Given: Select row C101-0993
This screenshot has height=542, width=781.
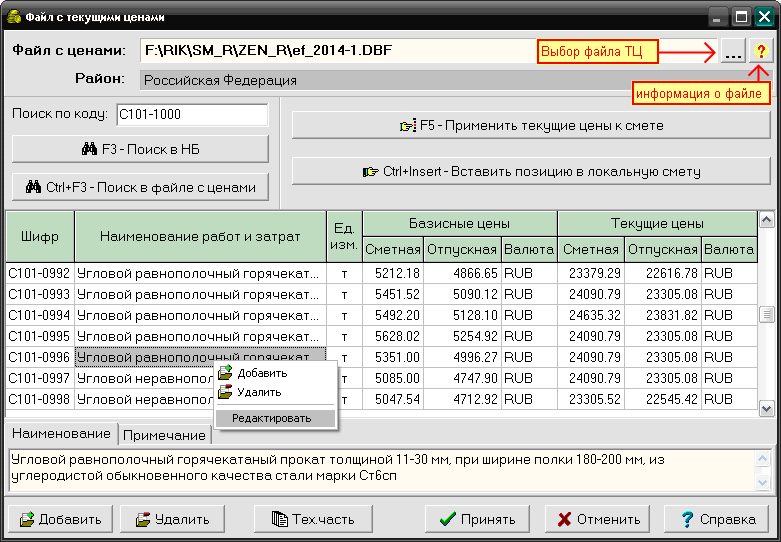Looking at the screenshot, I should 382,294.
